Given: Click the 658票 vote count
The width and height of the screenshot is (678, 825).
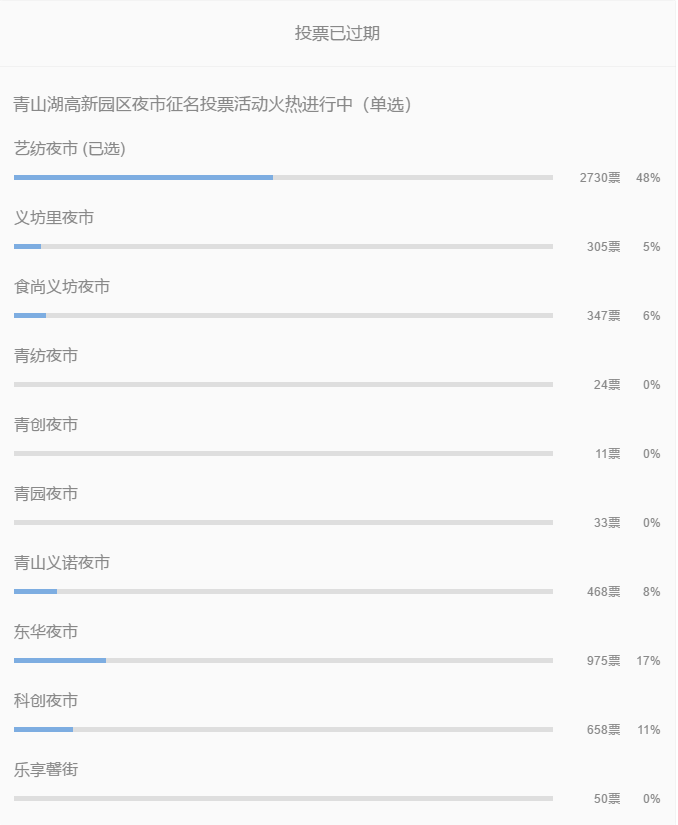Looking at the screenshot, I should [x=603, y=730].
